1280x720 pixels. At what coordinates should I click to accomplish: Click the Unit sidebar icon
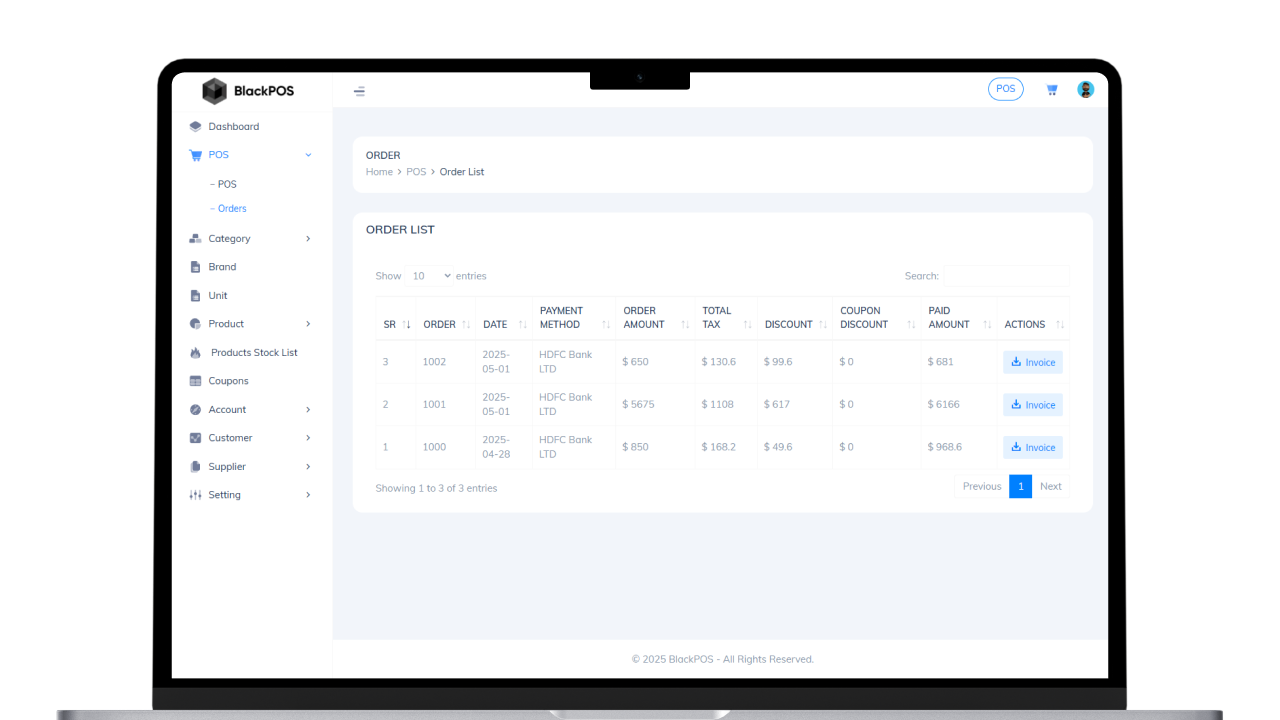(195, 295)
